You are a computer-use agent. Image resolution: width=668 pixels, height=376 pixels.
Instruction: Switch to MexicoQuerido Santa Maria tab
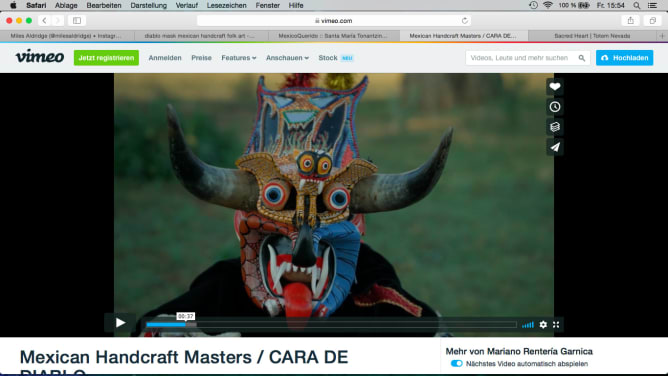(x=334, y=36)
